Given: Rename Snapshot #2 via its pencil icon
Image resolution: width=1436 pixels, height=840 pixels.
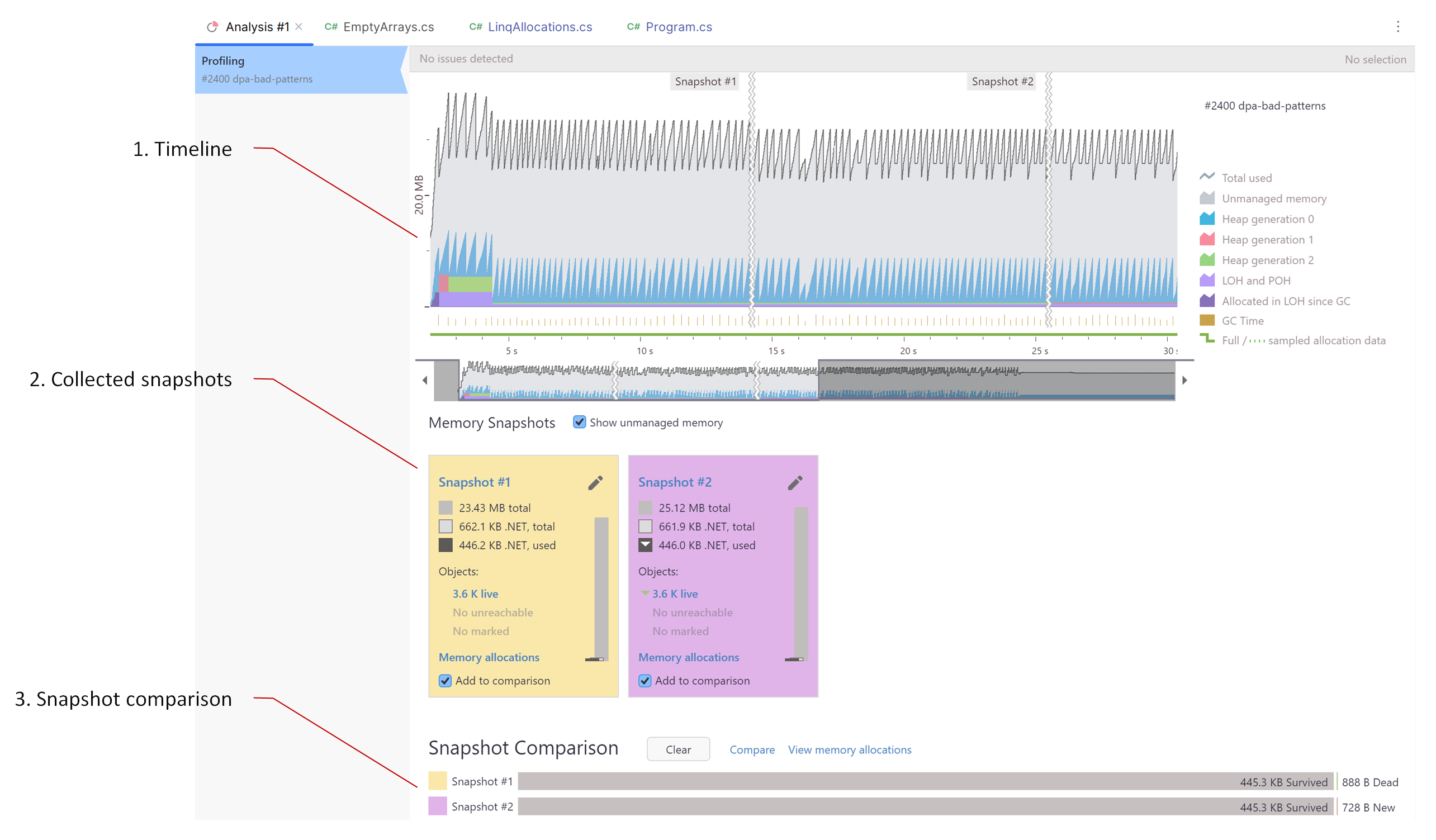Looking at the screenshot, I should [796, 482].
